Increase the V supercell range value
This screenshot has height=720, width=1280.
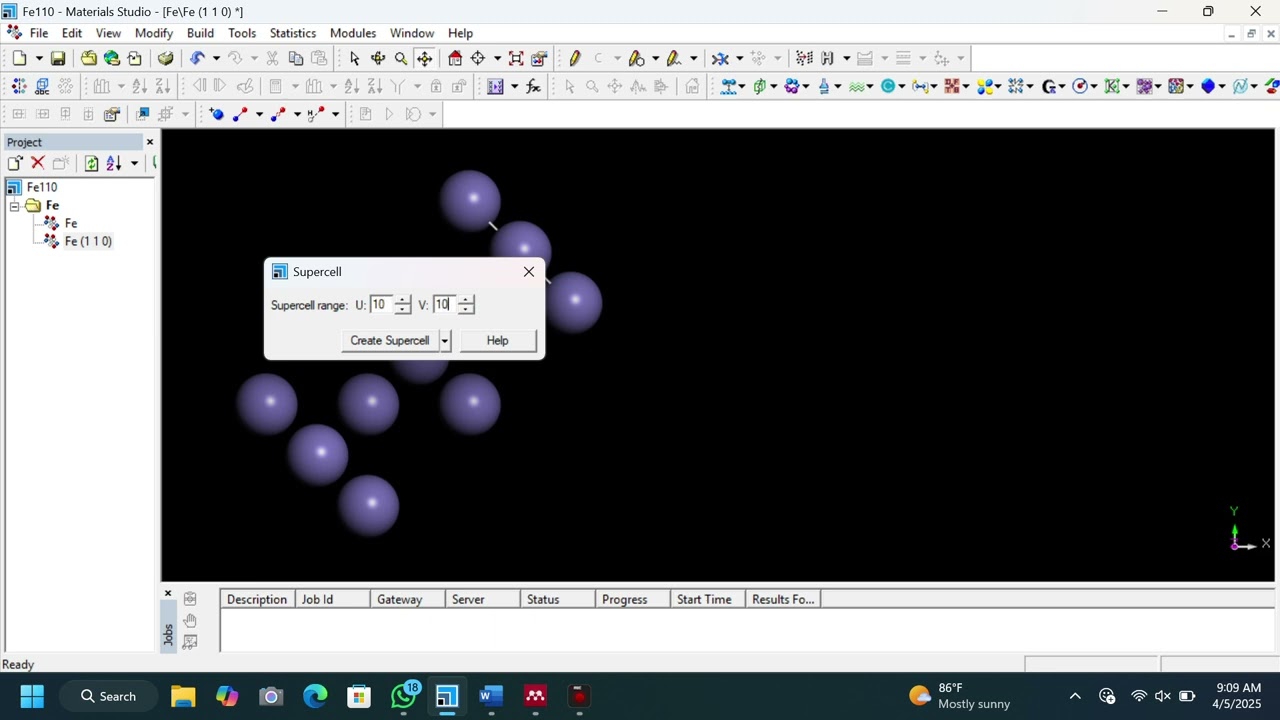click(466, 300)
